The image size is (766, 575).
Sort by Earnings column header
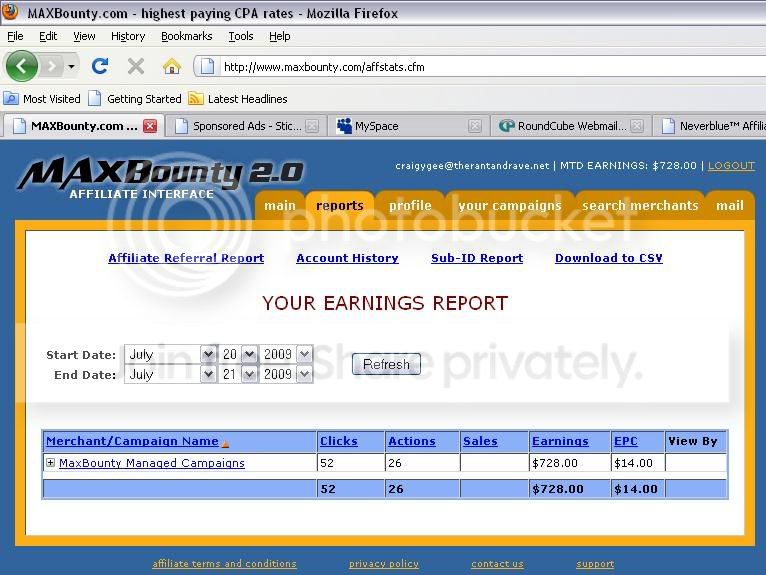(560, 441)
